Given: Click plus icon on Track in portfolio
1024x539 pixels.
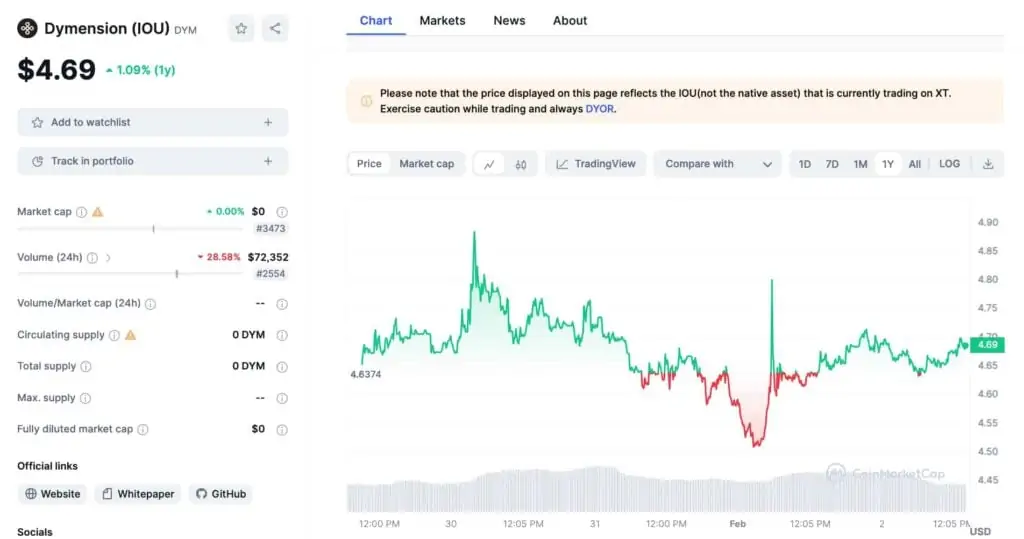Looking at the screenshot, I should [268, 161].
